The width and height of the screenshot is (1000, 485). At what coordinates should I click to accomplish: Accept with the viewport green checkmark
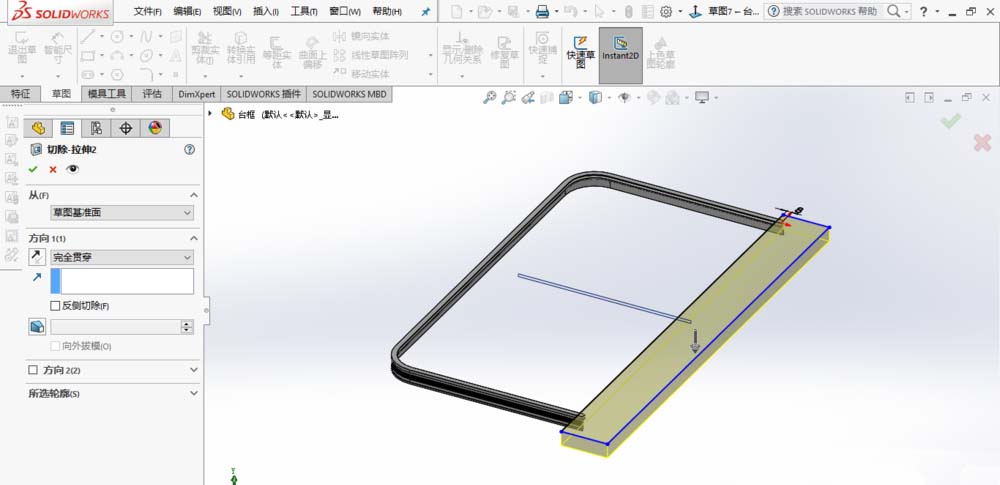pyautogui.click(x=950, y=120)
